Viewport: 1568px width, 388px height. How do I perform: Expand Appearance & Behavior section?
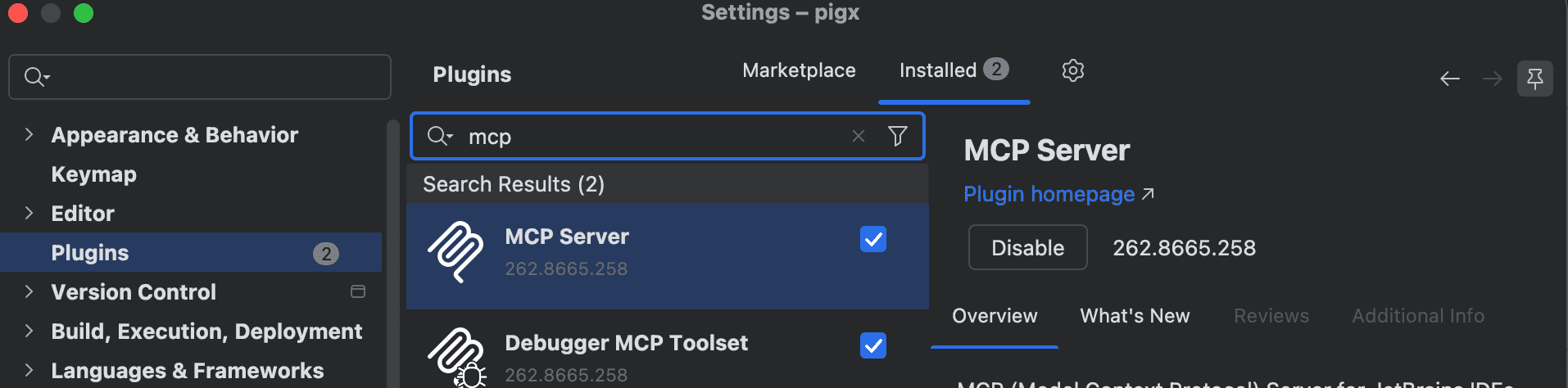tap(29, 134)
